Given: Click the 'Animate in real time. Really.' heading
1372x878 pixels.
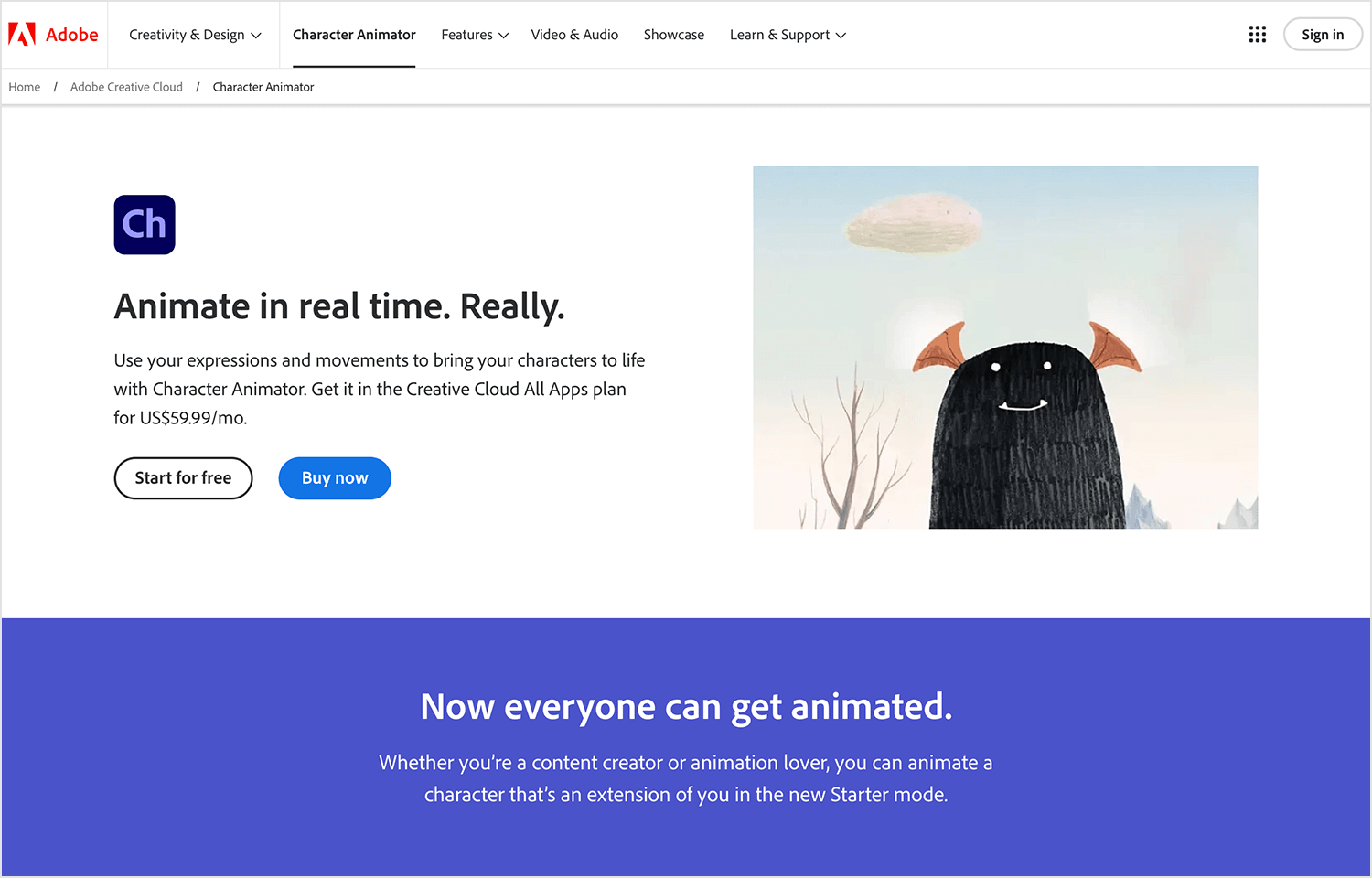Looking at the screenshot, I should pyautogui.click(x=339, y=306).
